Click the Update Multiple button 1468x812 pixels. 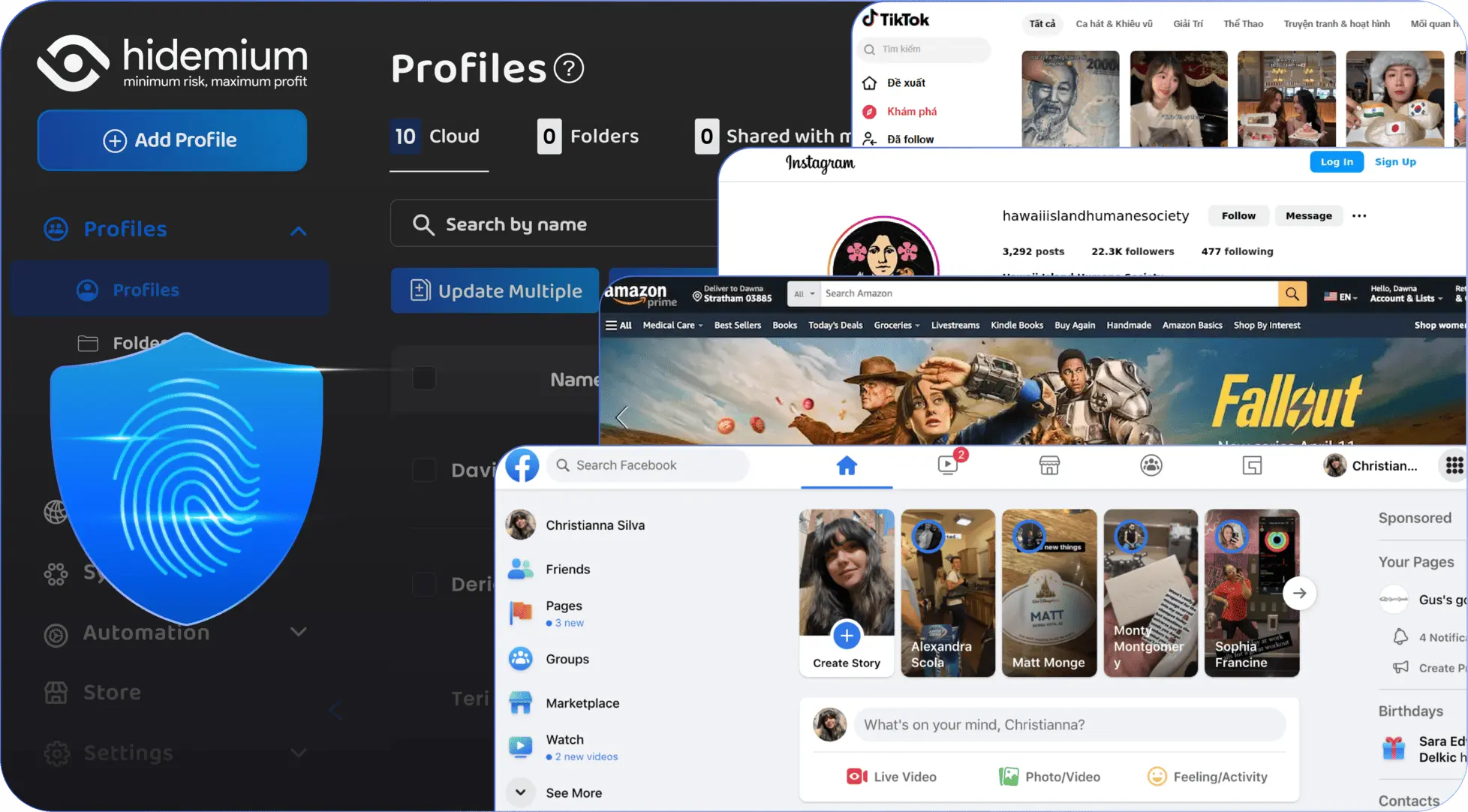tap(495, 290)
